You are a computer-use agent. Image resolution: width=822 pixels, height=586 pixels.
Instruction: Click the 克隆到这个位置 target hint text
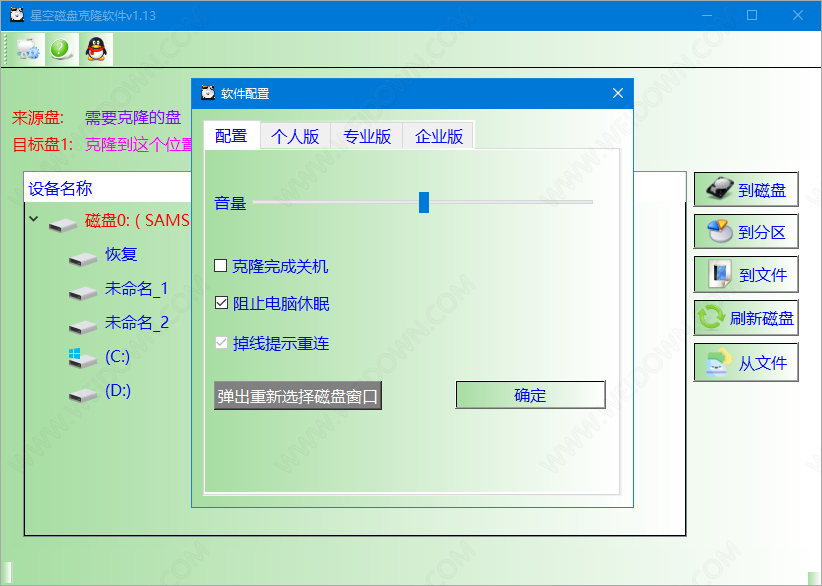pos(138,144)
